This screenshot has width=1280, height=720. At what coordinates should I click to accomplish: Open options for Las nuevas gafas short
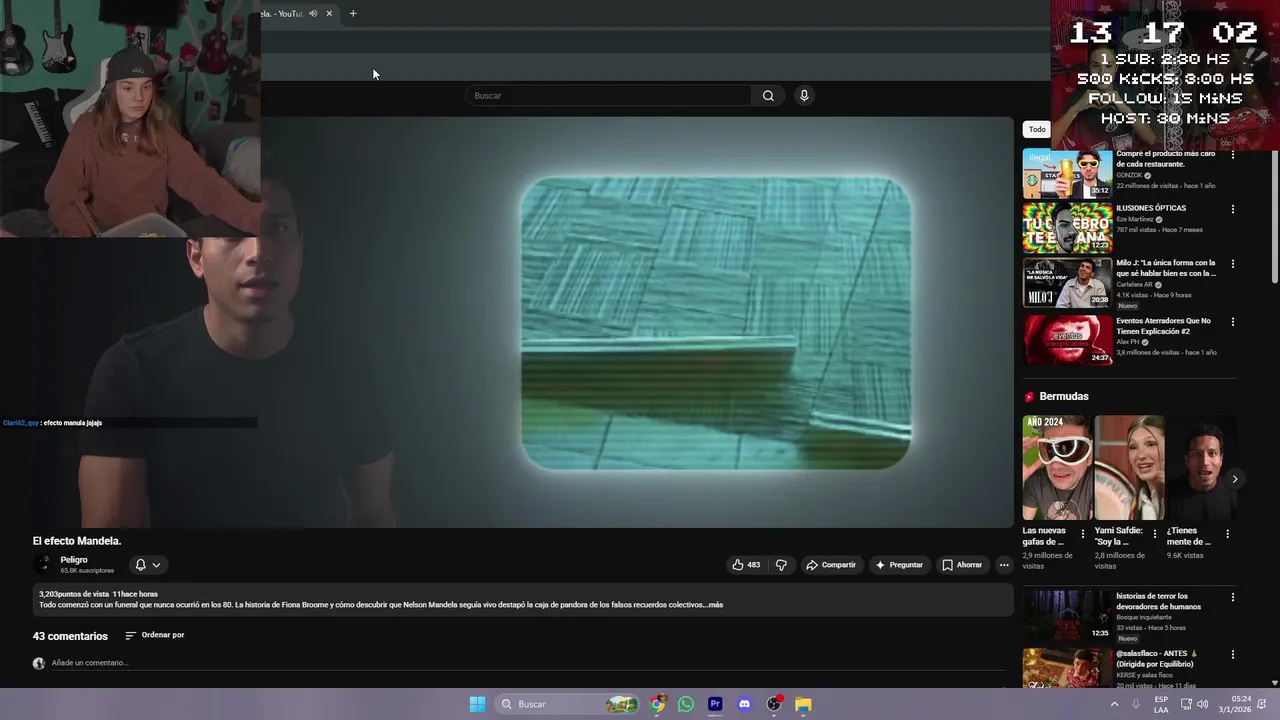click(x=1082, y=534)
